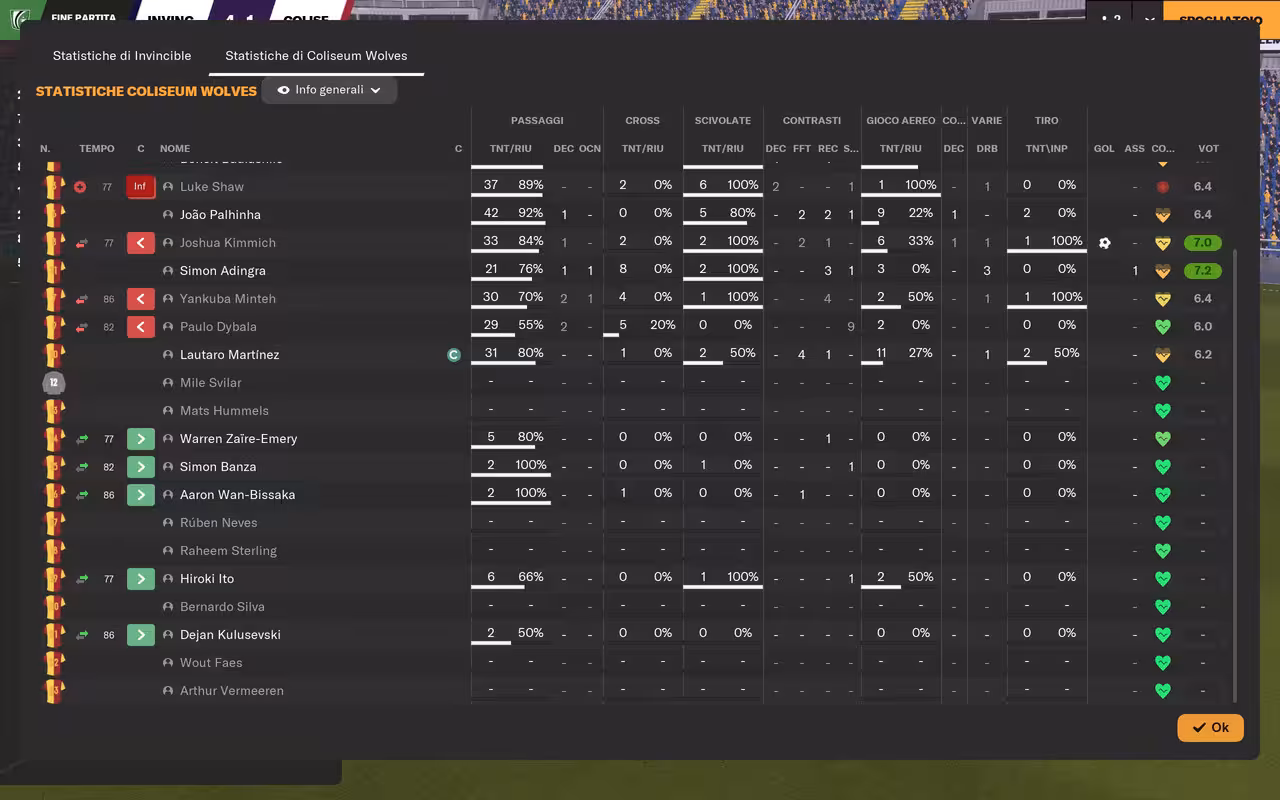The height and width of the screenshot is (800, 1280).
Task: Click the person icon beside Simon Adingra
Action: click(168, 271)
